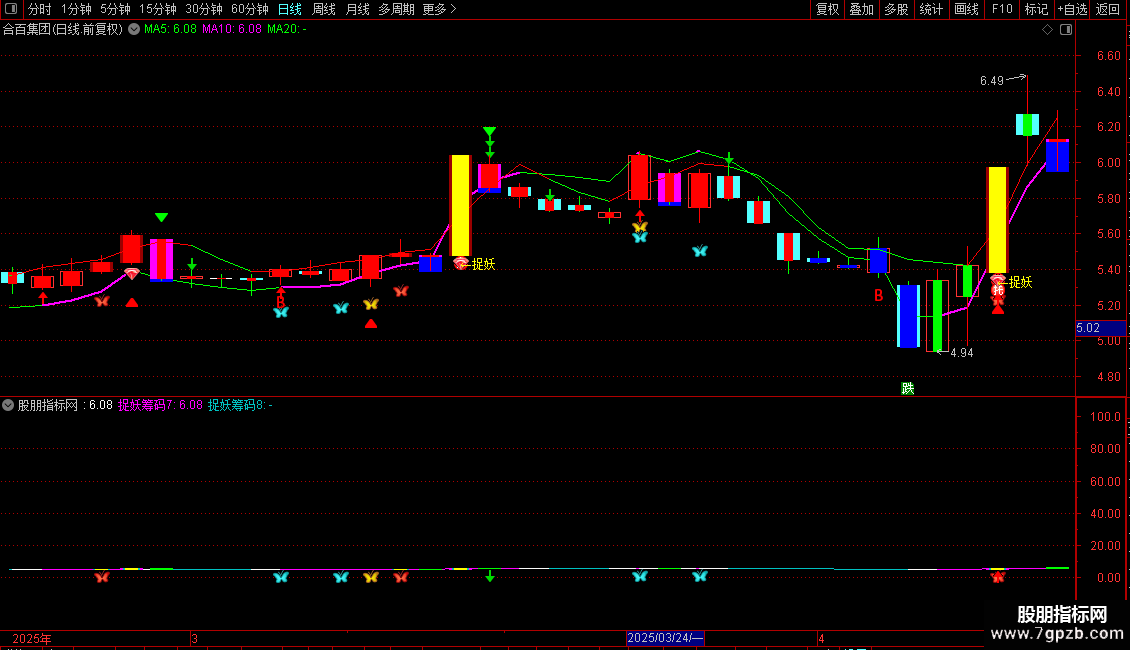The width and height of the screenshot is (1130, 650).
Task: Click the 5.02 current price tag on axis
Action: point(1100,328)
